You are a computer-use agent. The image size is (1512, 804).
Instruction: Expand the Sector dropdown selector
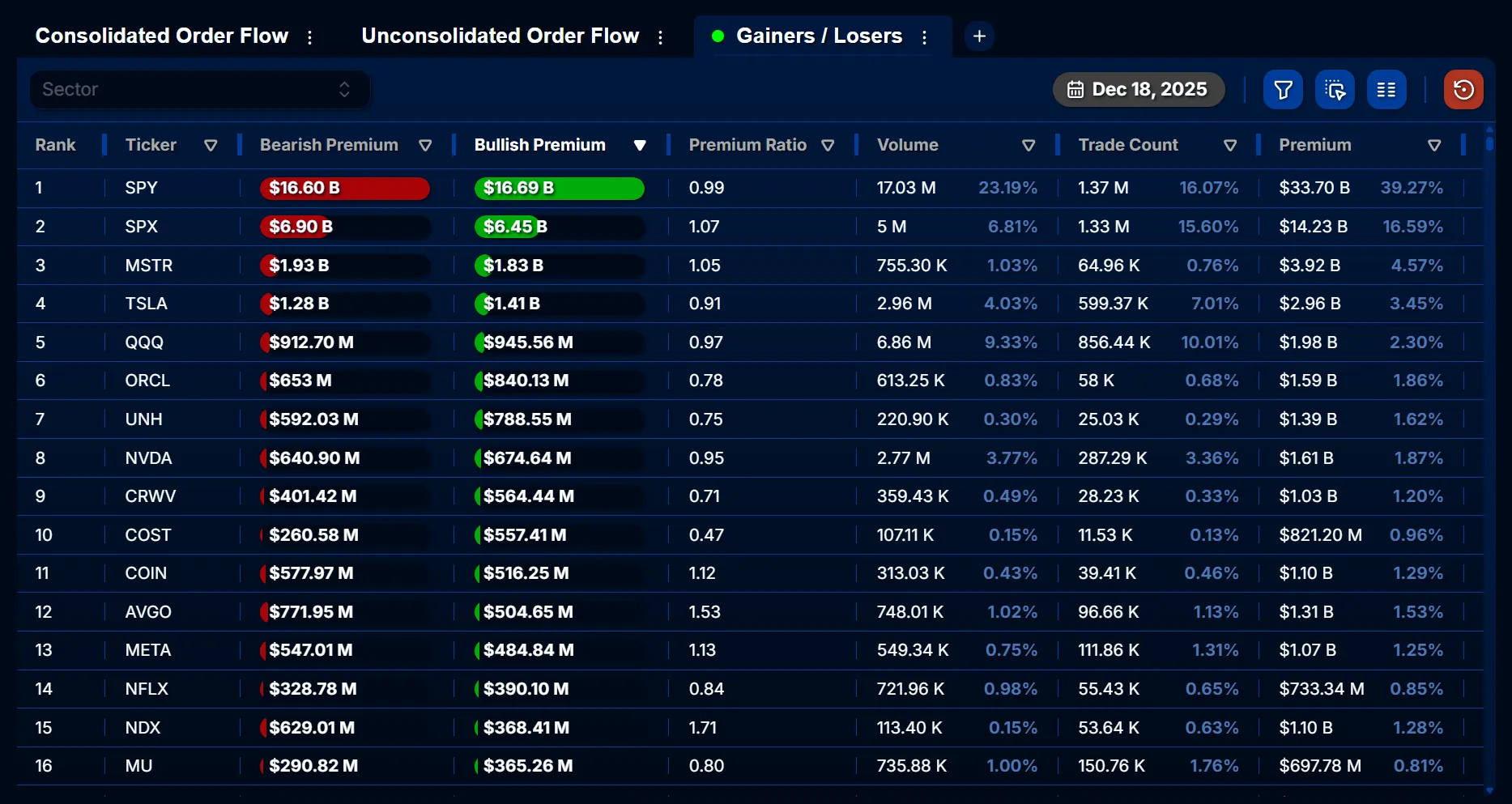coord(200,90)
